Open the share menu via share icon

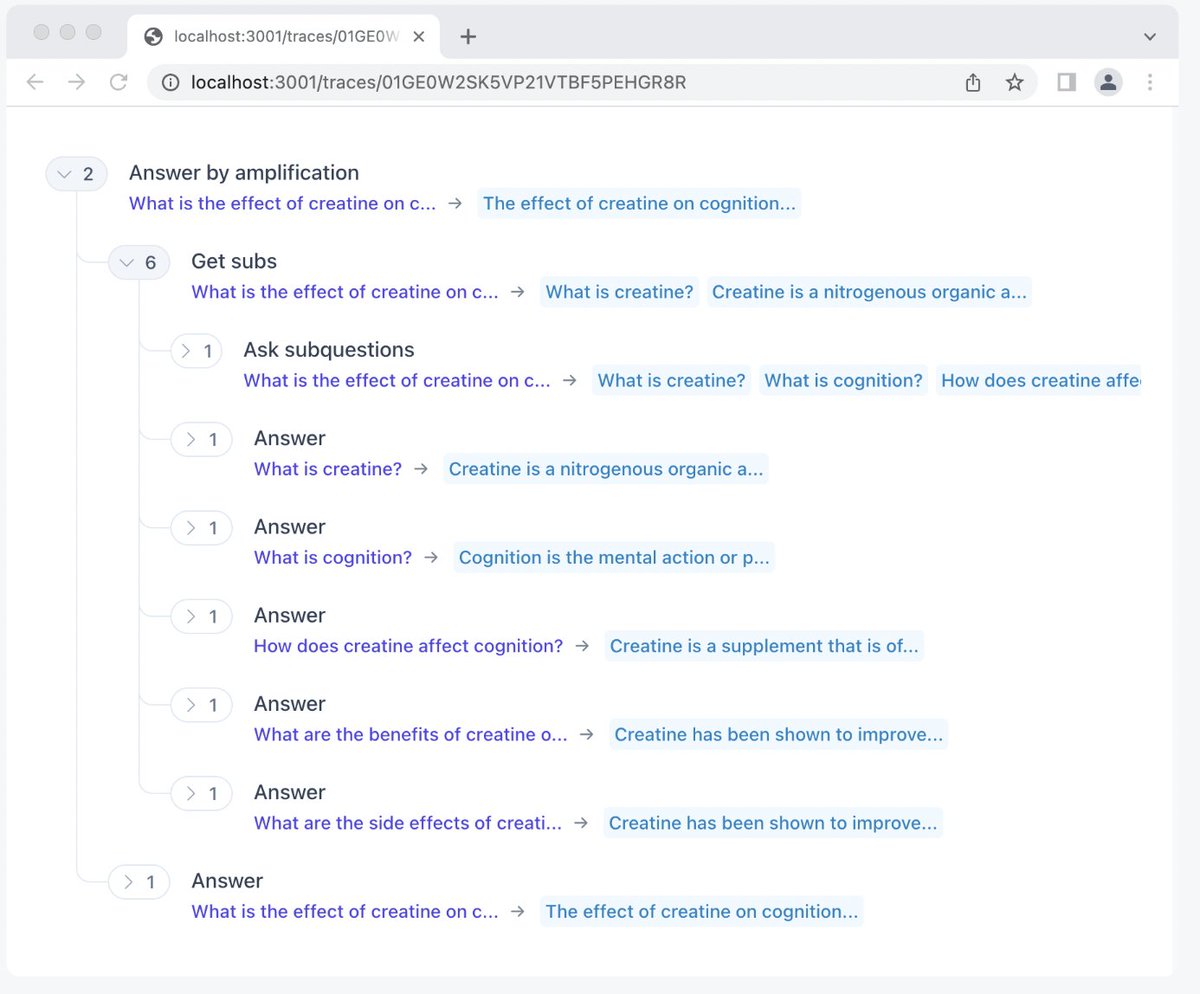pyautogui.click(x=972, y=83)
